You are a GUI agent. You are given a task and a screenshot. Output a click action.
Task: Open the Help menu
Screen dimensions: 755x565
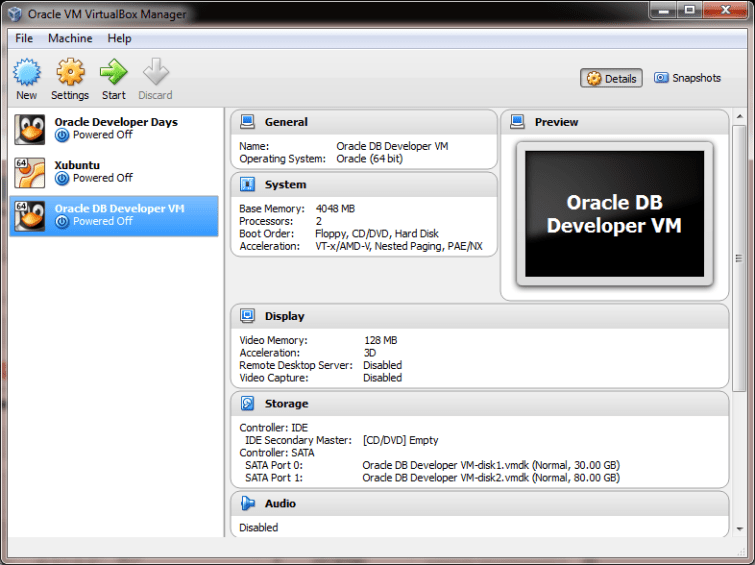(x=120, y=38)
